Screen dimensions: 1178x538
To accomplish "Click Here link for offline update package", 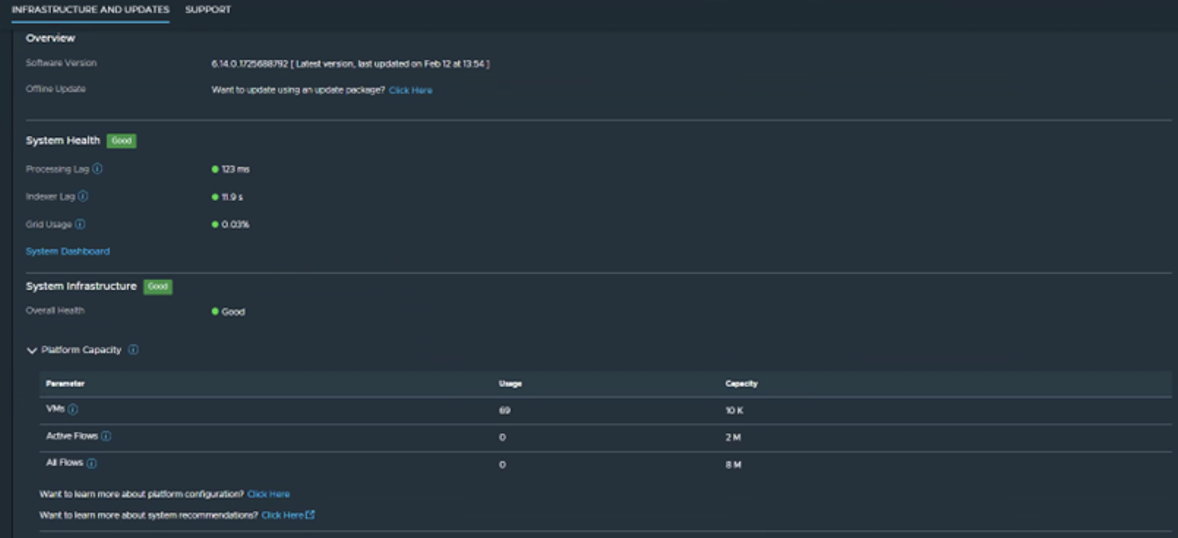I will pyautogui.click(x=410, y=90).
